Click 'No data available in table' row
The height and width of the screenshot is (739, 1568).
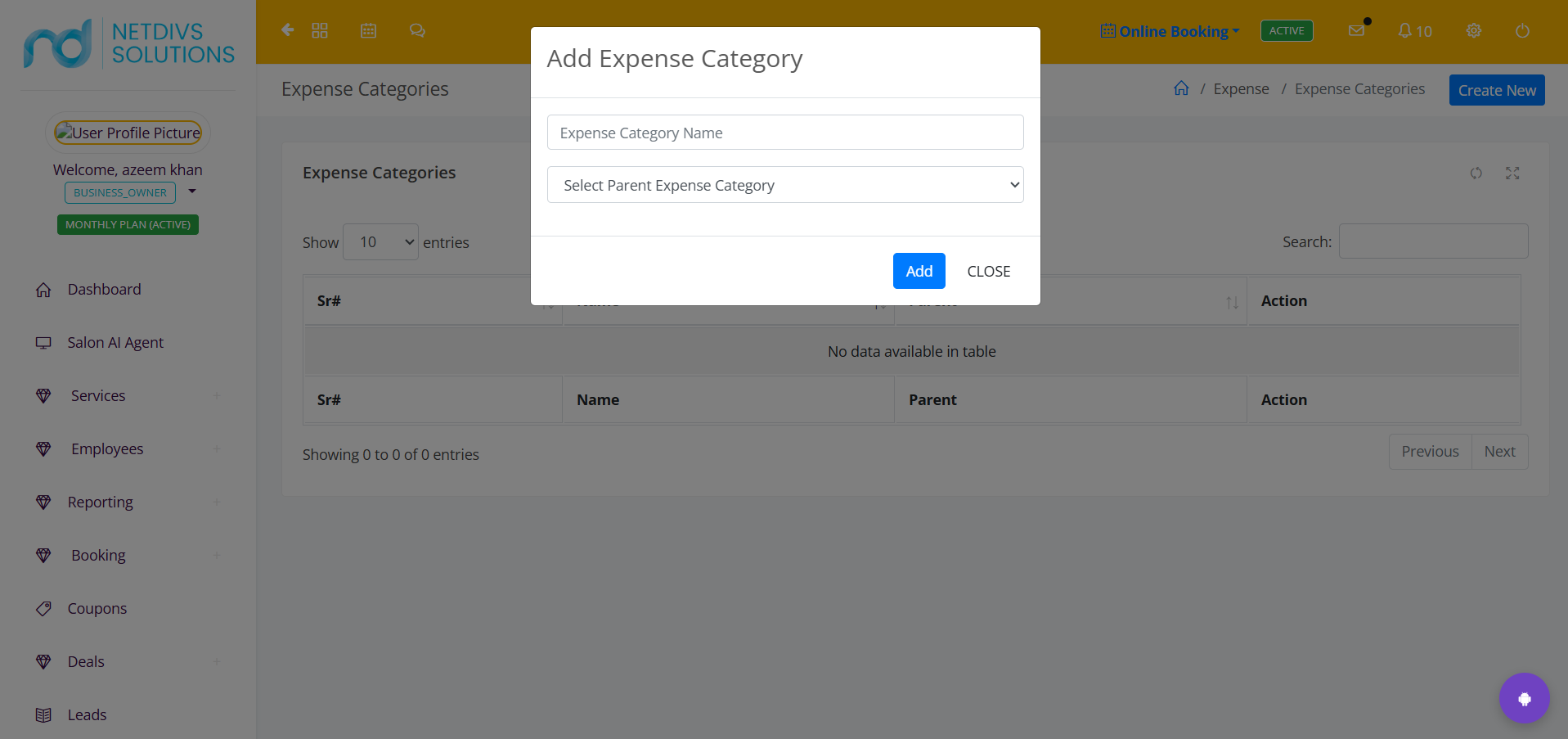(x=911, y=351)
